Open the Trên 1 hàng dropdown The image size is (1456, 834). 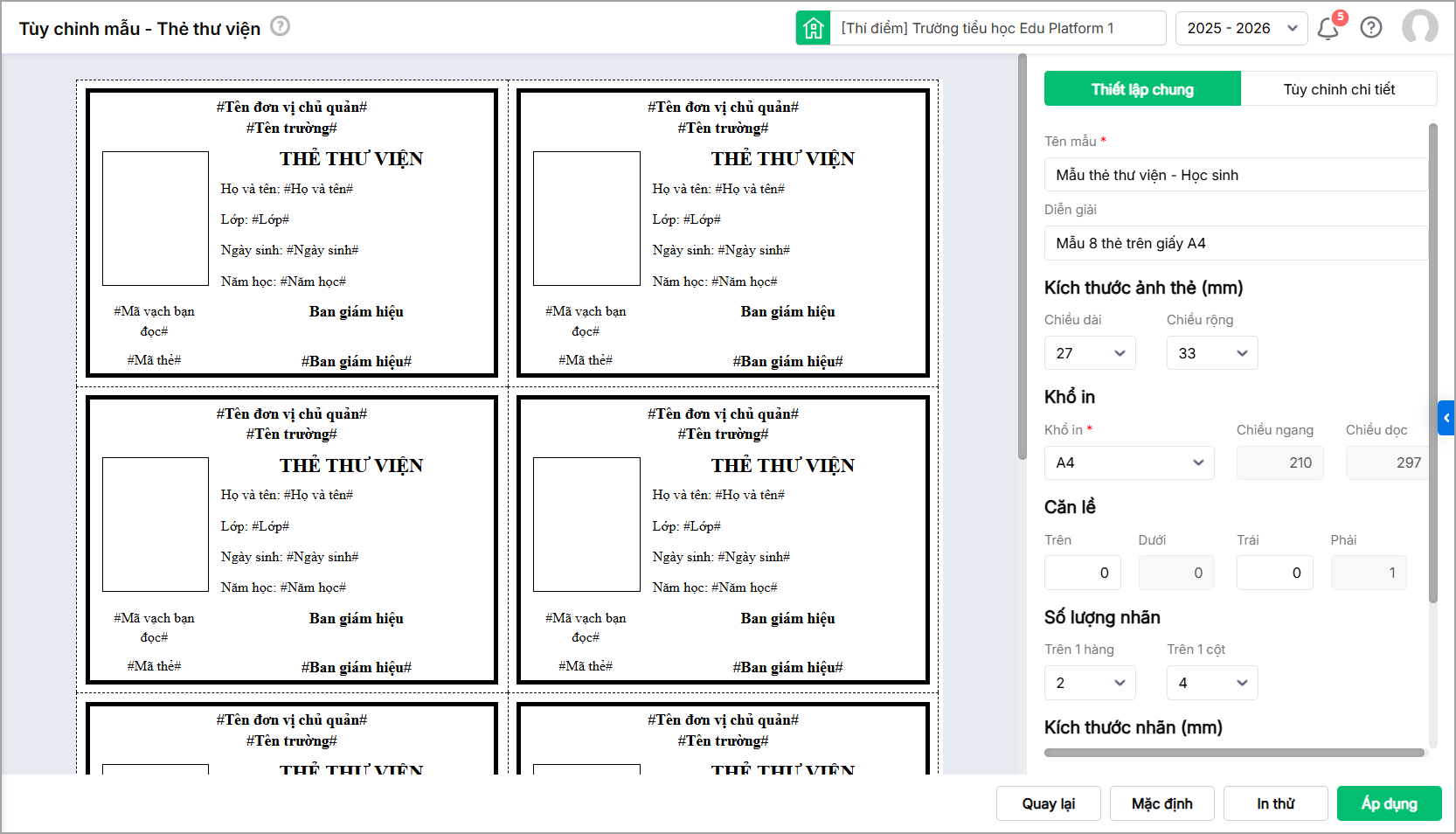click(x=1090, y=683)
